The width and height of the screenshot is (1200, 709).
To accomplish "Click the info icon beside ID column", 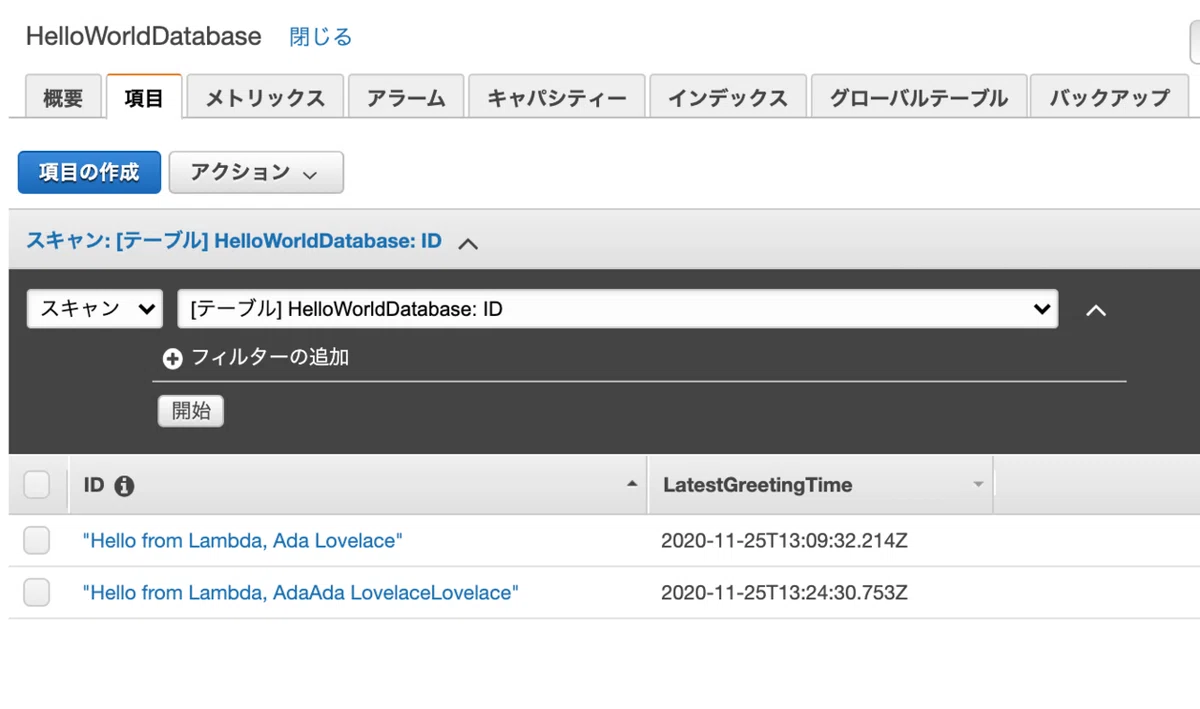I will pyautogui.click(x=125, y=486).
